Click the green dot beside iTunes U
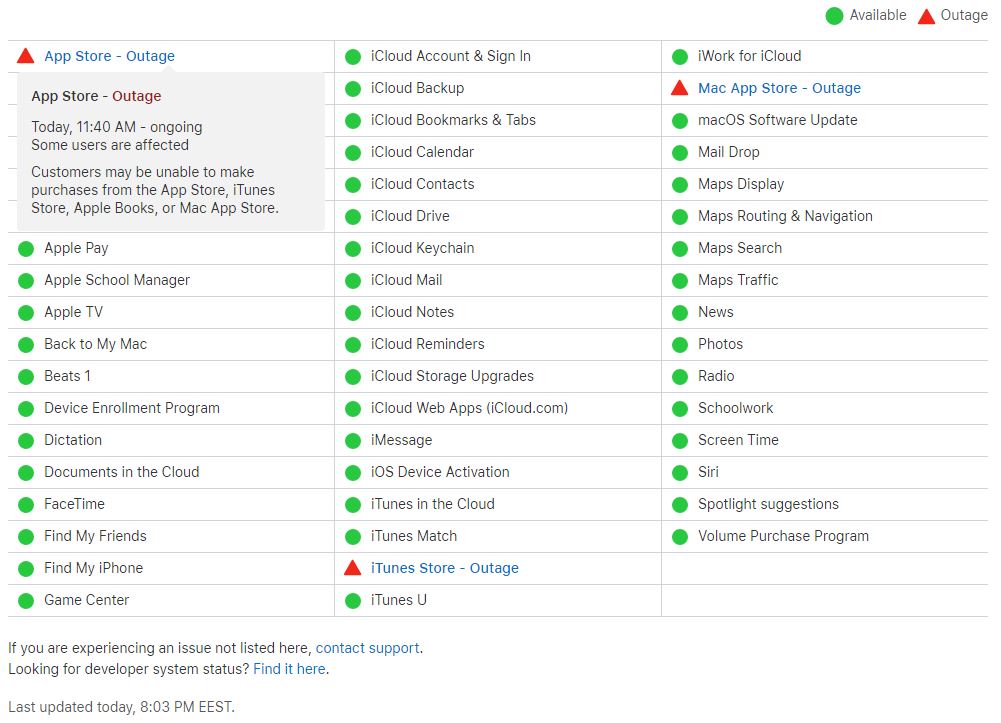Image resolution: width=1001 pixels, height=723 pixels. 353,600
